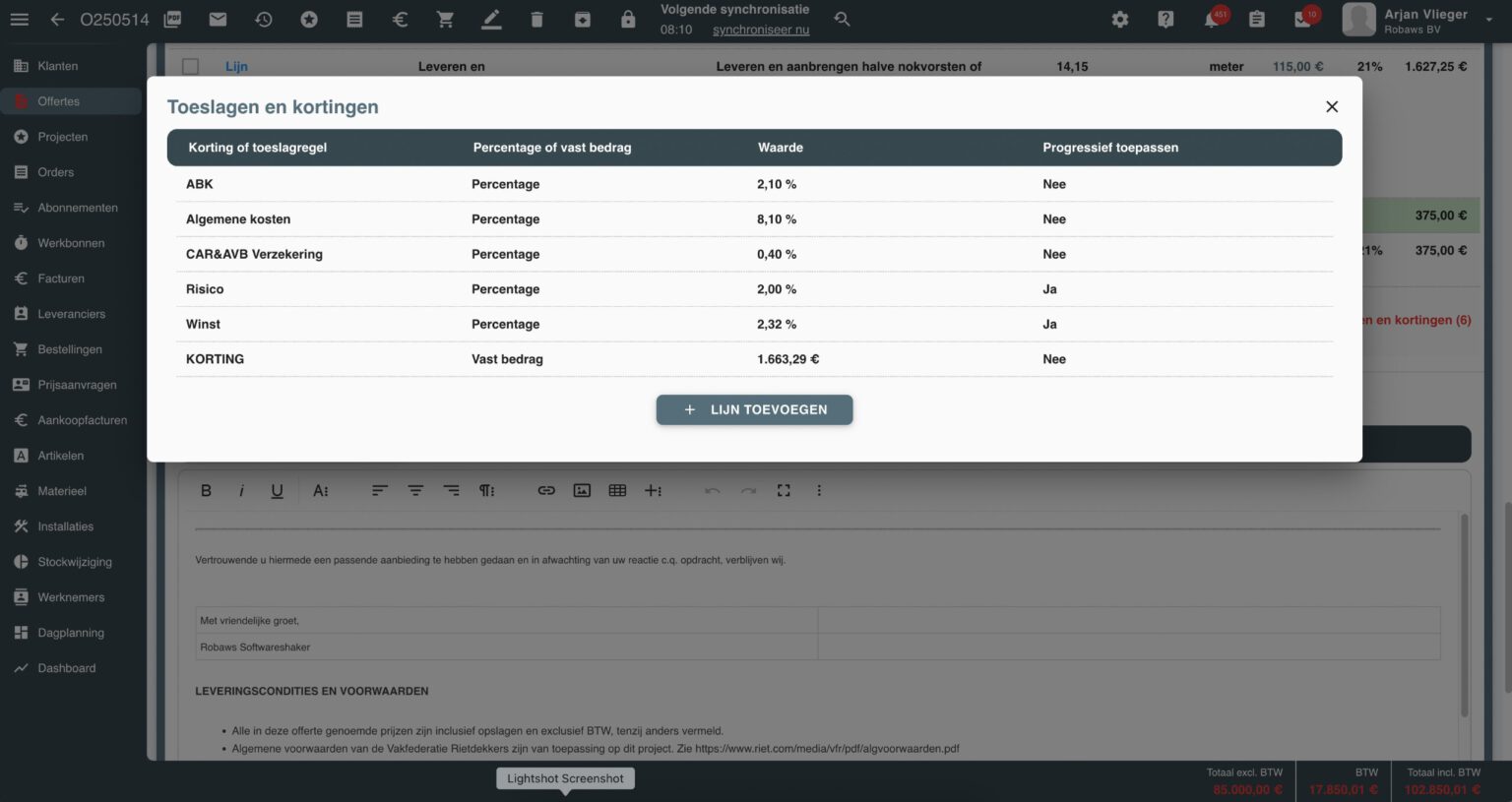
Task: Open the font size options in editor
Action: 321,491
